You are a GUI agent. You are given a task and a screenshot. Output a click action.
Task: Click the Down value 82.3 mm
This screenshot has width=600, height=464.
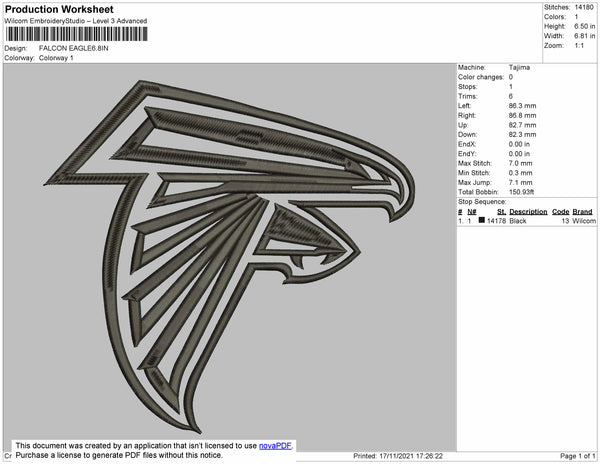click(522, 135)
